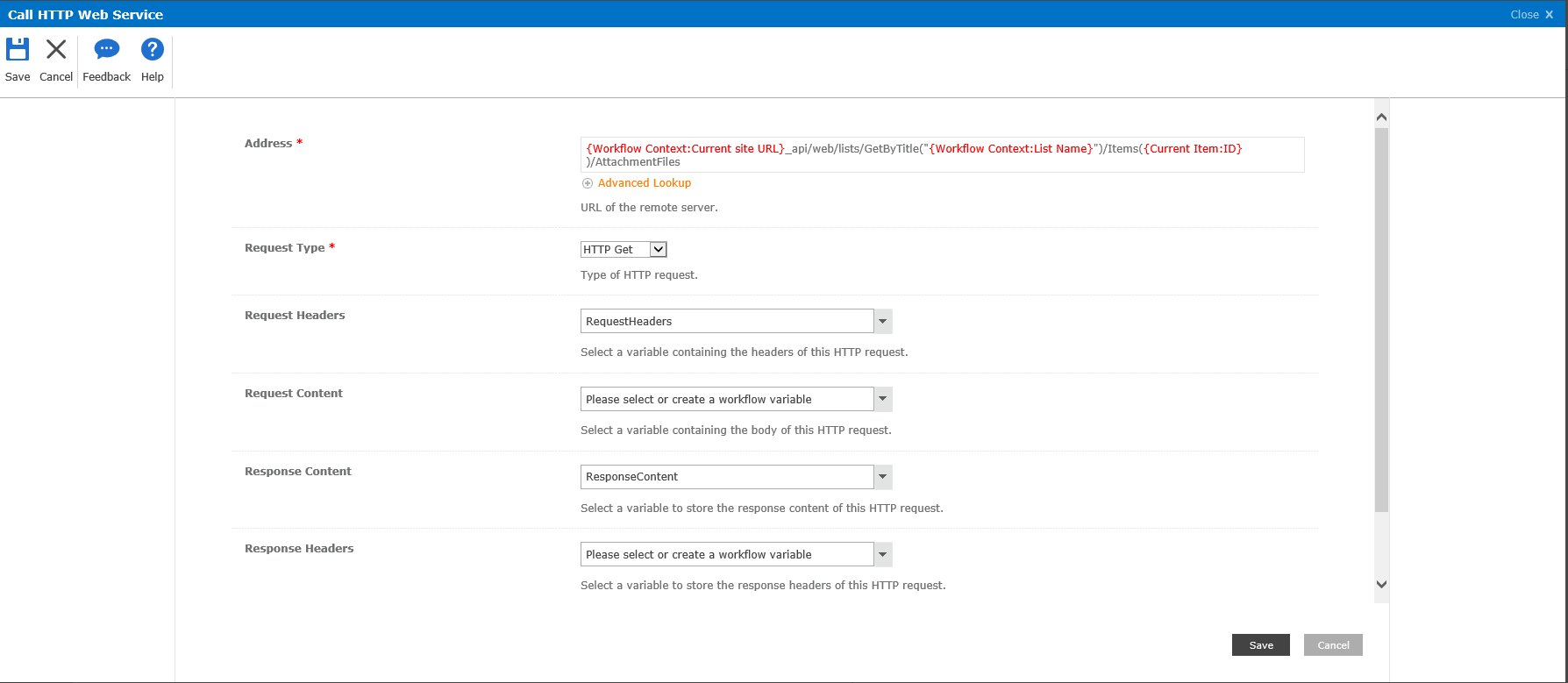Click the 'URL of the remote server.' text
The height and width of the screenshot is (683, 1568).
pyautogui.click(x=649, y=208)
